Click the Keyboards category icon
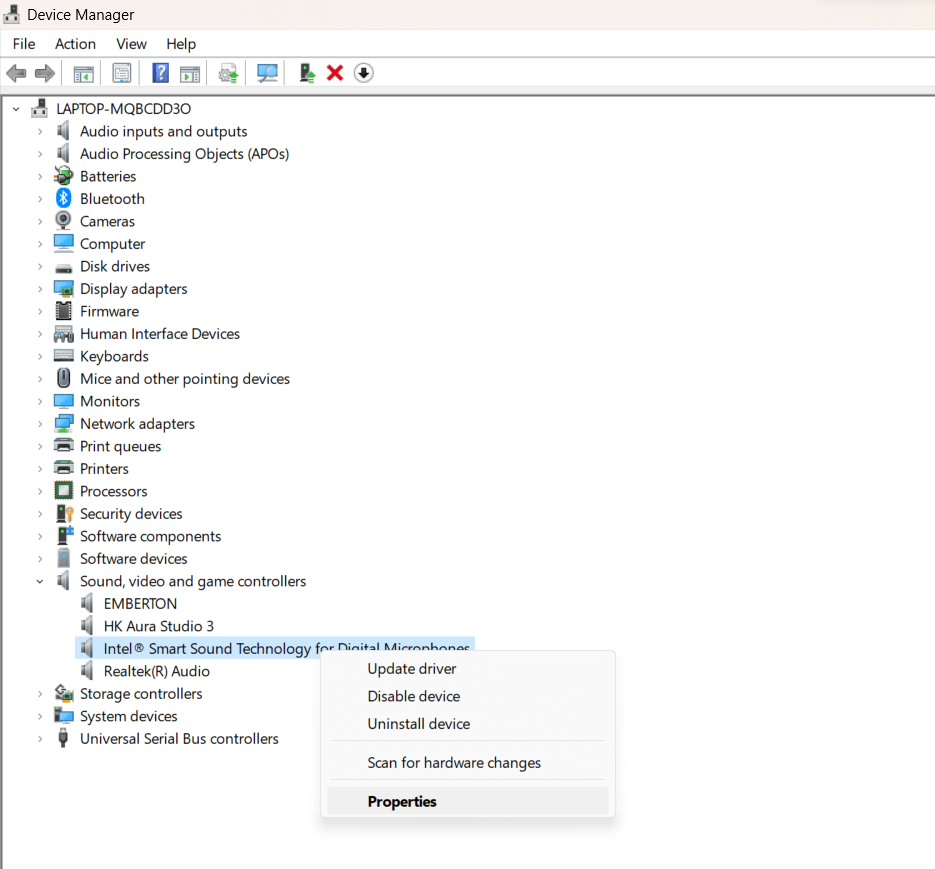935x869 pixels. click(64, 355)
